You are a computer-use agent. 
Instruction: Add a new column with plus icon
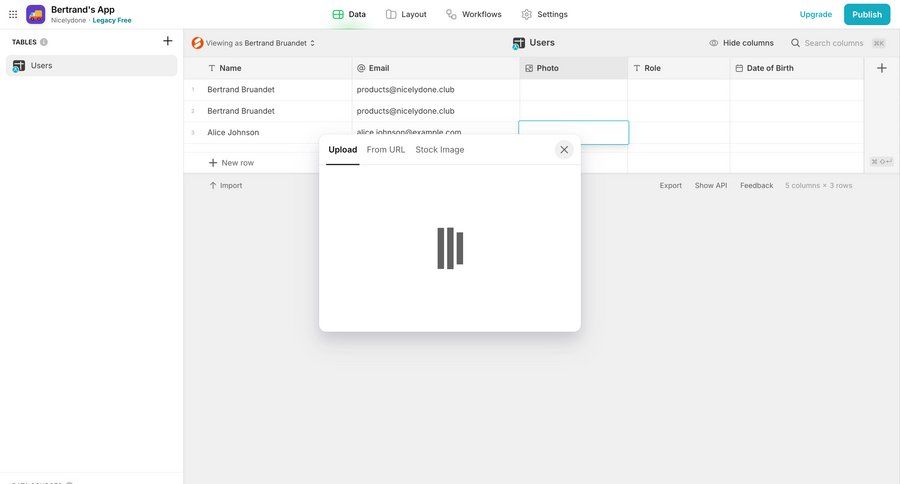[881, 68]
